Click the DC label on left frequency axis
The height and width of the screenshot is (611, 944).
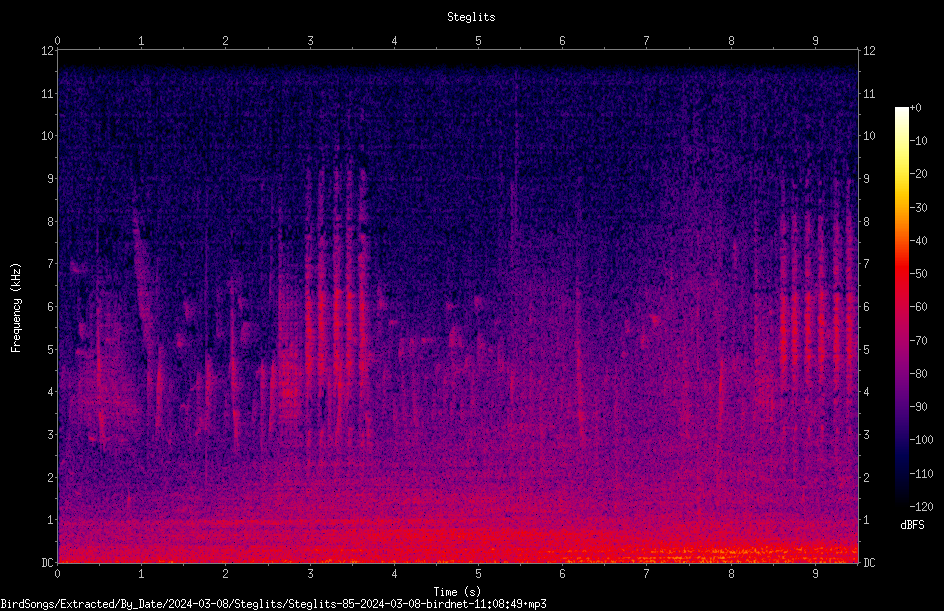tap(48, 562)
